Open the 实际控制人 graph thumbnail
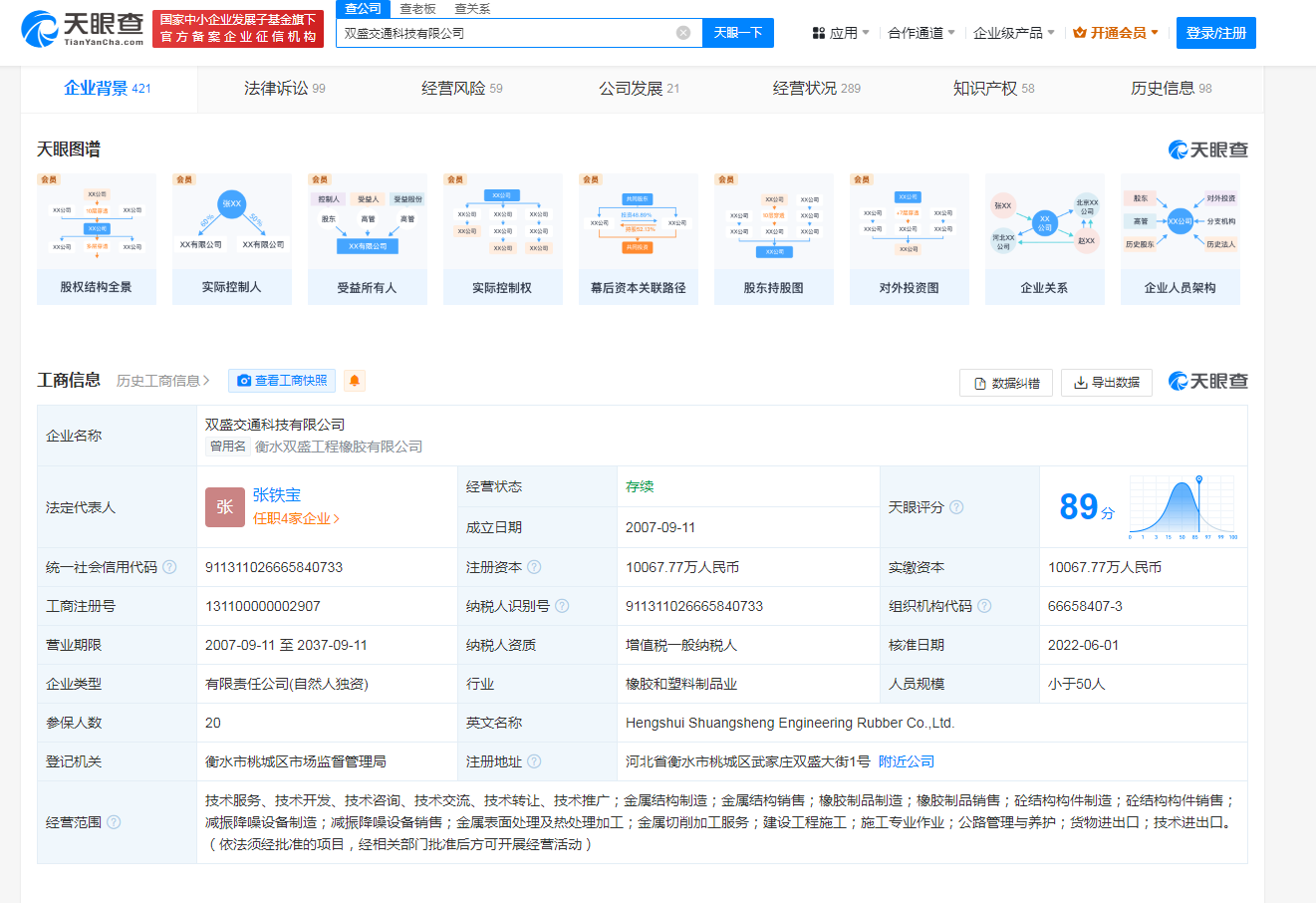This screenshot has height=903, width=1316. 232,239
